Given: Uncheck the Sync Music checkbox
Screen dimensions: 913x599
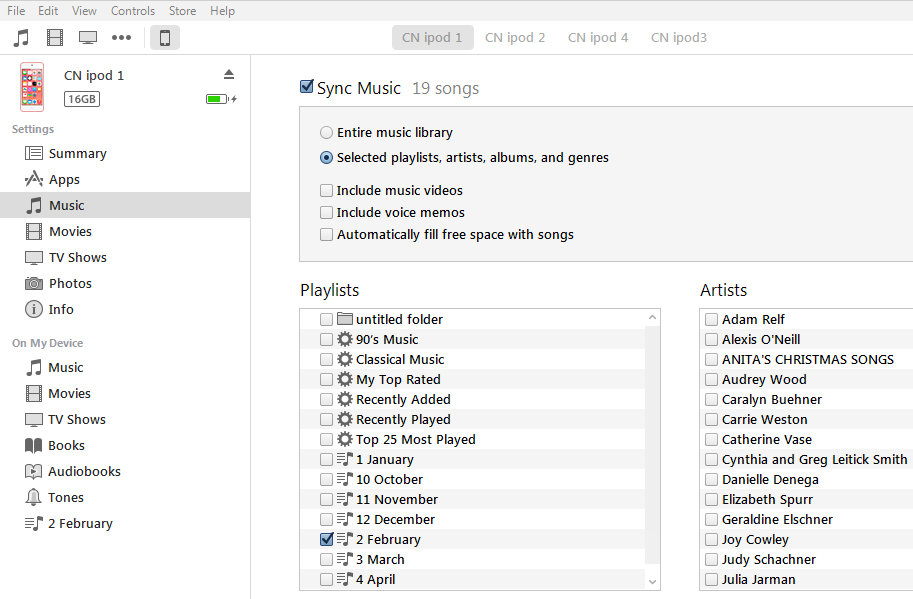Looking at the screenshot, I should [x=306, y=87].
